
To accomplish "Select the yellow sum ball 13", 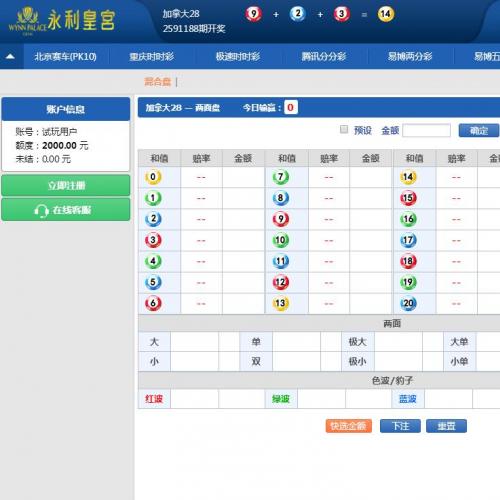I will coord(281,303).
